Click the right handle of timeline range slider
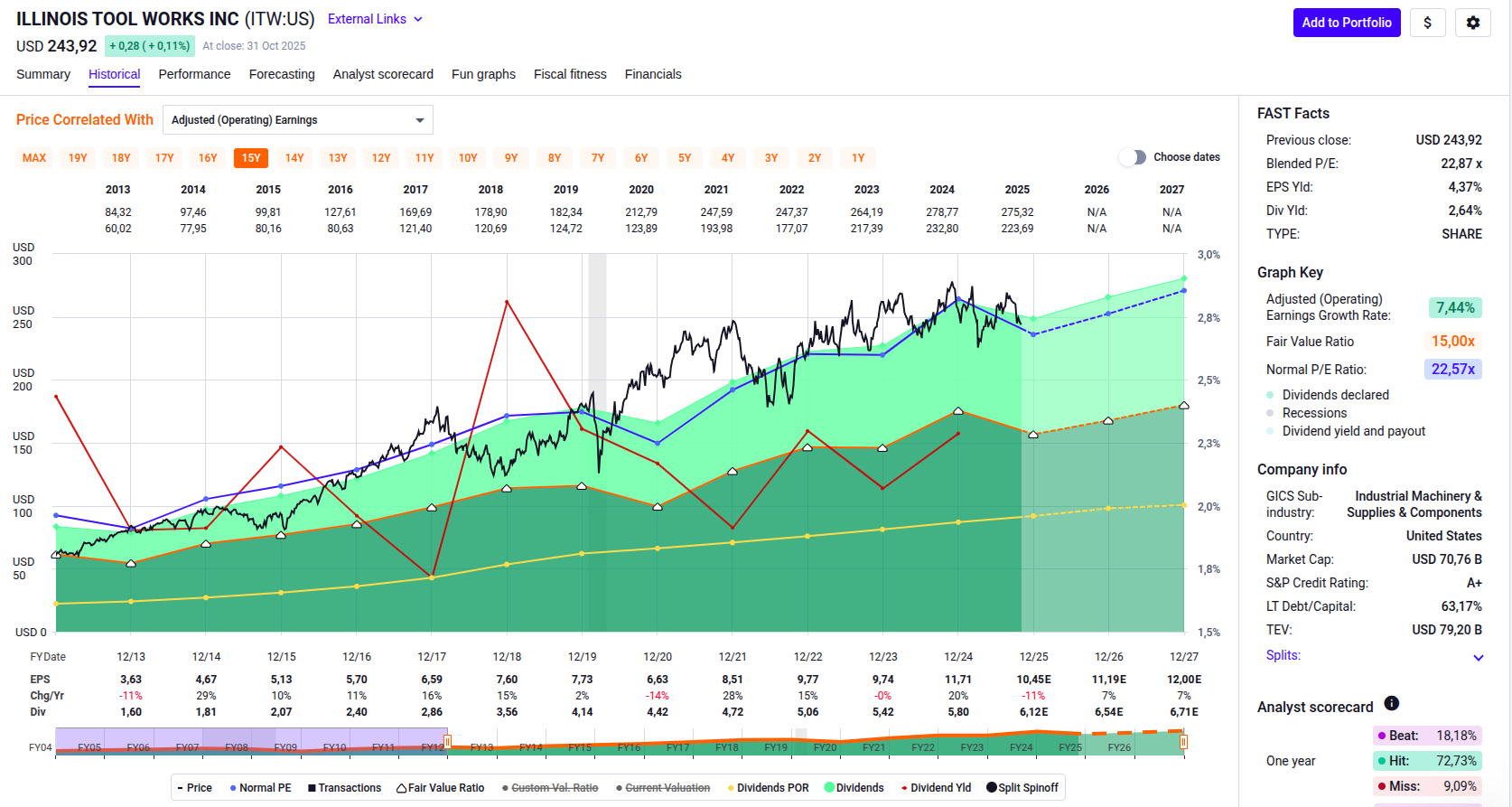The height and width of the screenshot is (807, 1512). pos(1183,742)
